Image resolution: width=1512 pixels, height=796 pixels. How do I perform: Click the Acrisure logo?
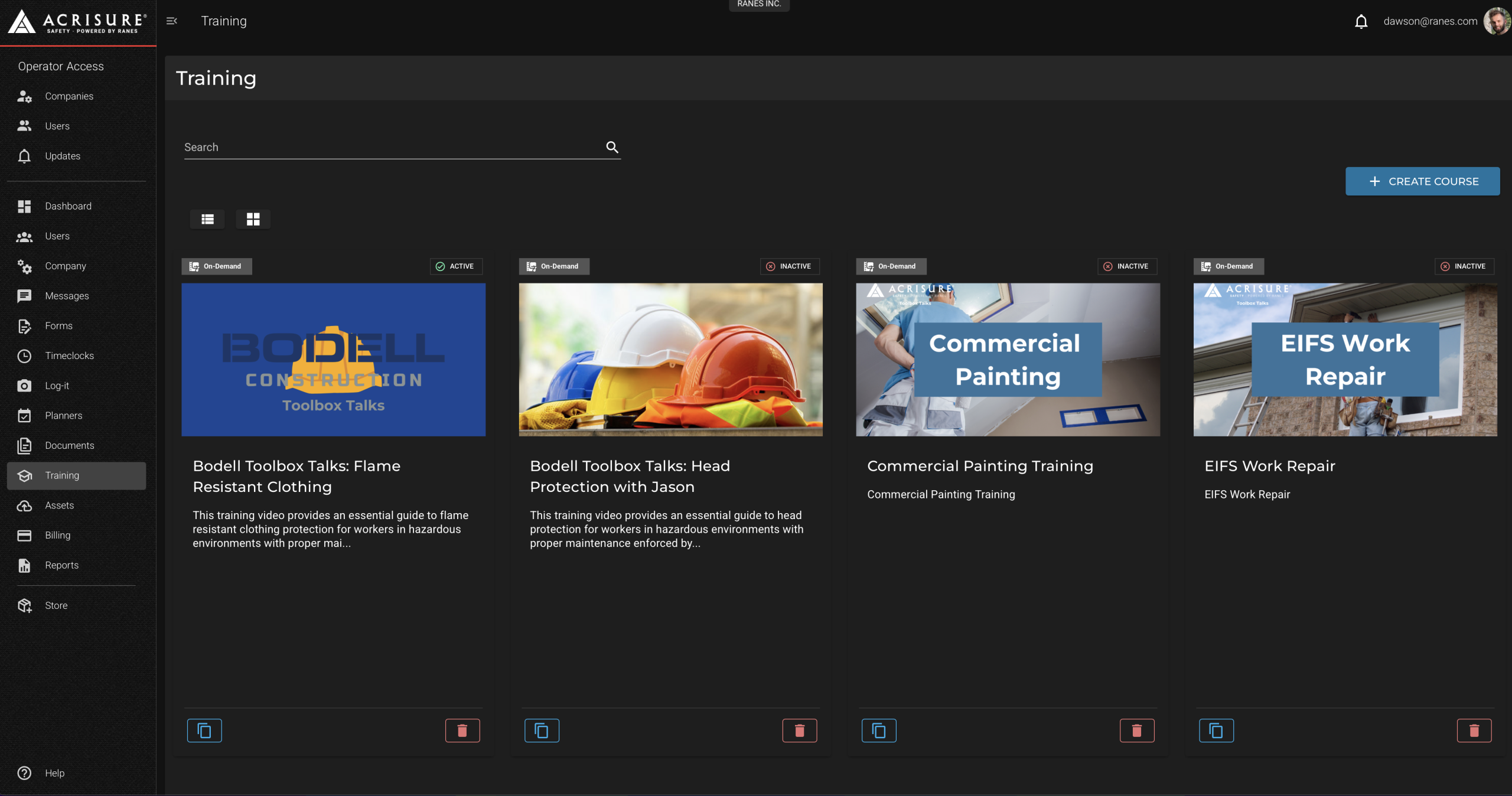77,22
